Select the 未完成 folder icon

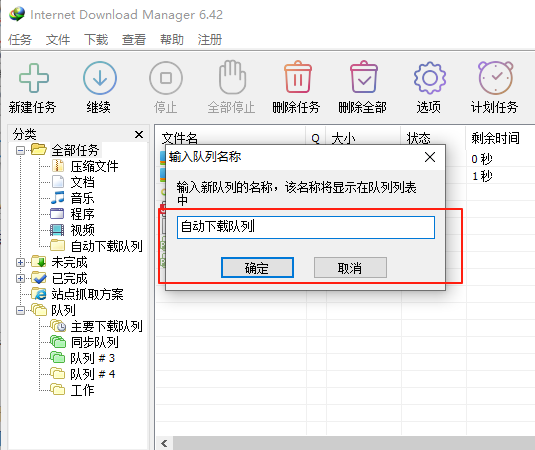tap(39, 261)
